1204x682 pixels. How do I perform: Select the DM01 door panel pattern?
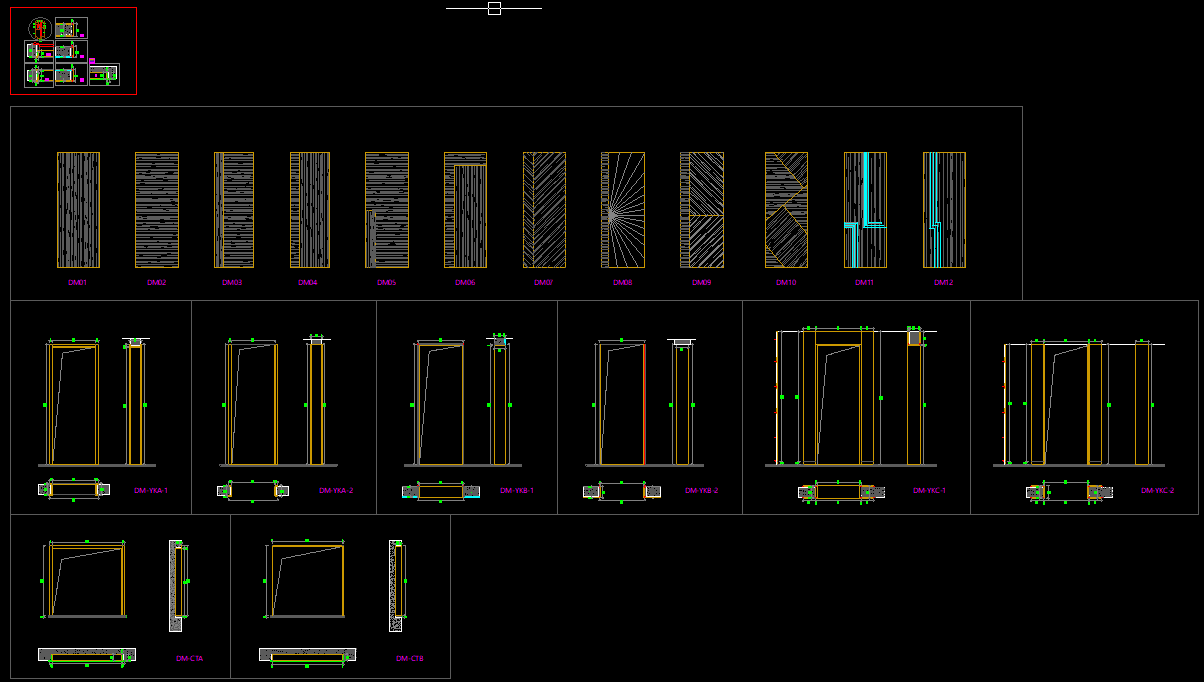point(78,210)
